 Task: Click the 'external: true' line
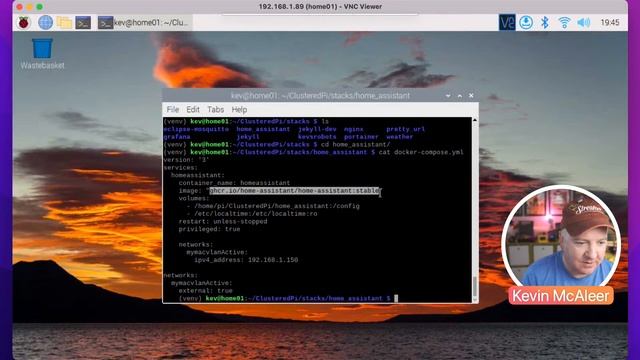click(x=205, y=291)
